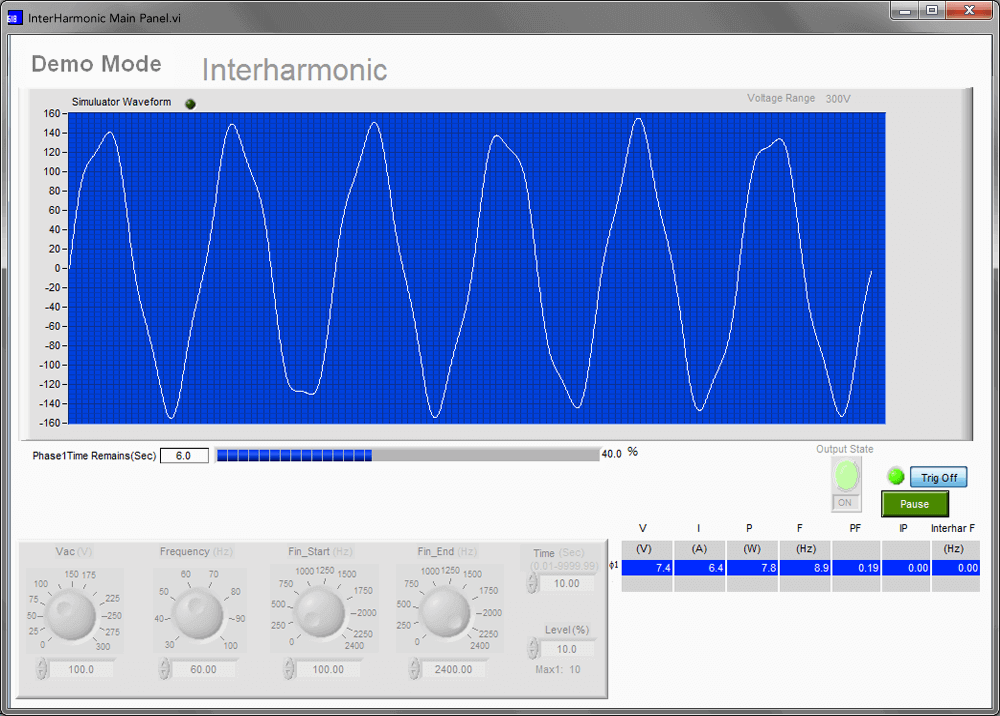This screenshot has width=1000, height=716.
Task: Click the Frequency value stepper arrows
Action: click(164, 669)
